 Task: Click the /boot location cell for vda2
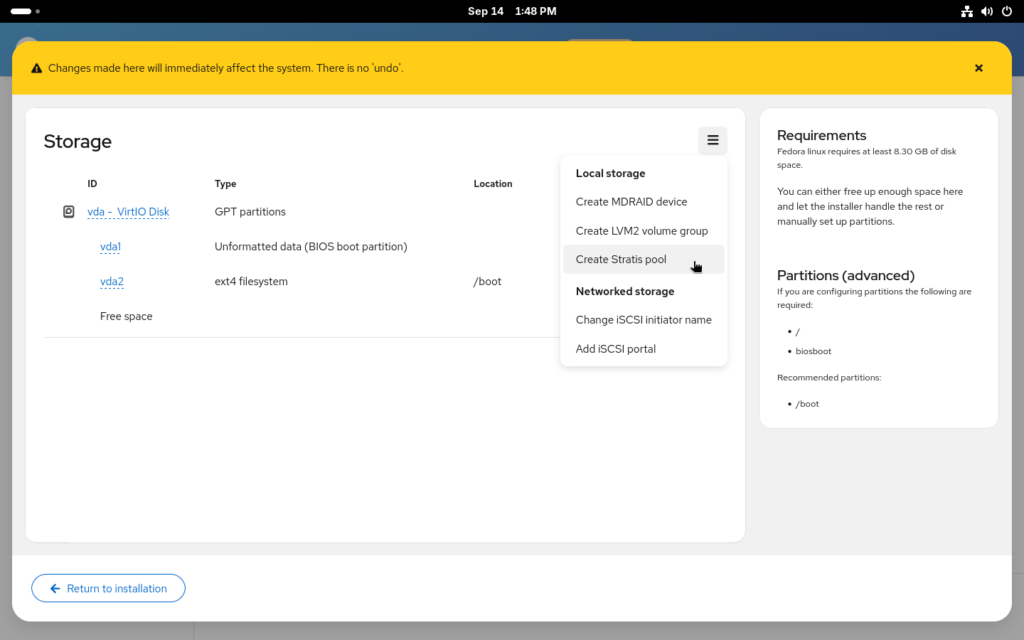click(487, 281)
